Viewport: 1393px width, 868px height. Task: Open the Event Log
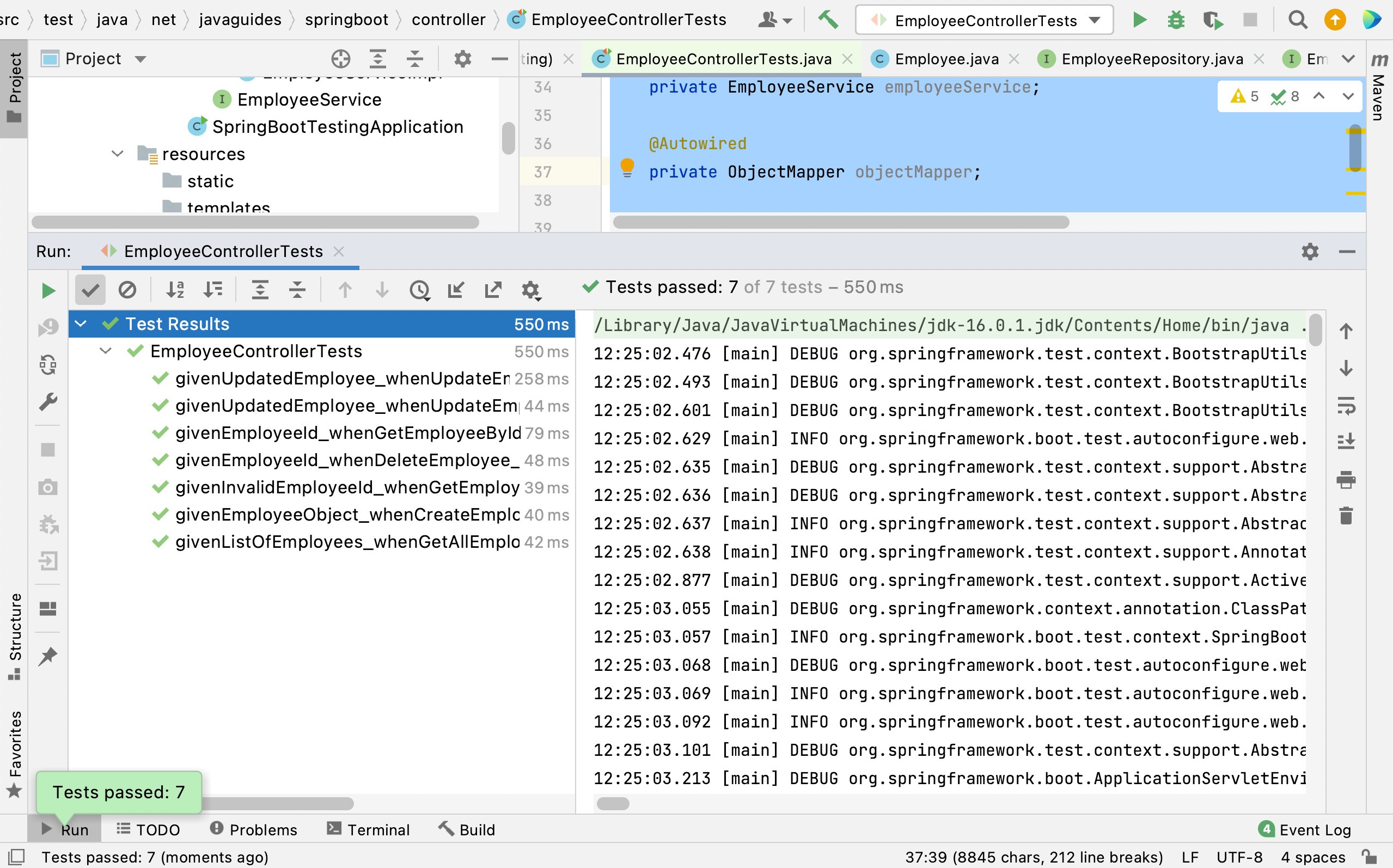tap(1304, 829)
